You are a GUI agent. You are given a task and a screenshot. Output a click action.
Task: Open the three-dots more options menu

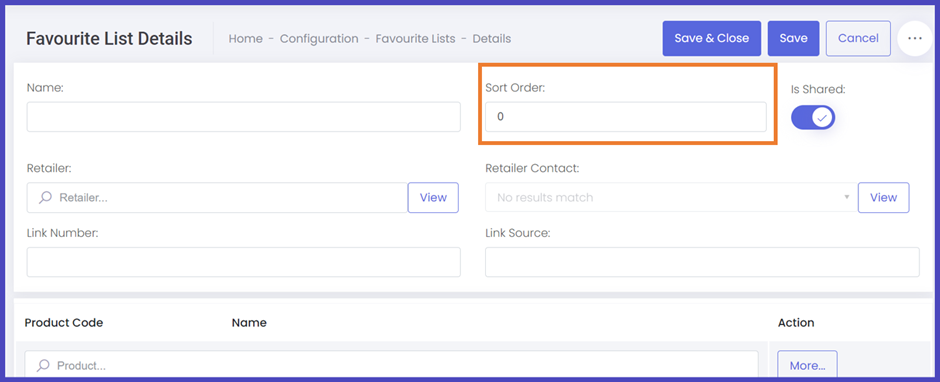click(914, 38)
